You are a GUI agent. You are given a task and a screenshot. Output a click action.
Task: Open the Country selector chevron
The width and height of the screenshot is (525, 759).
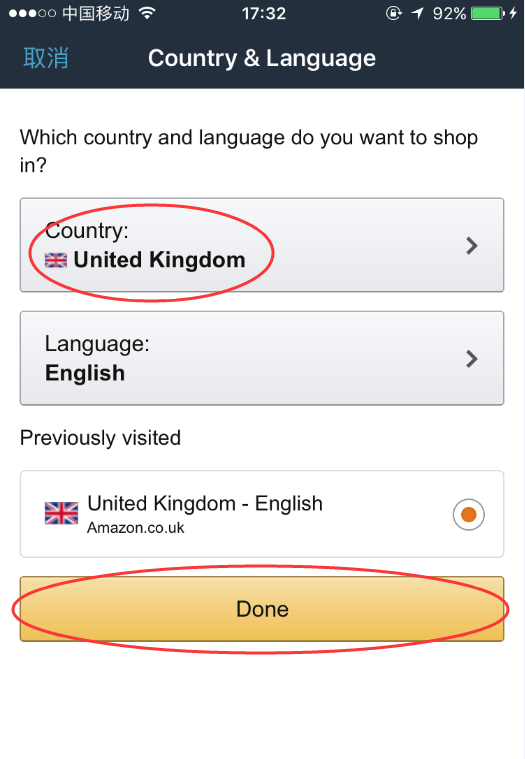472,246
